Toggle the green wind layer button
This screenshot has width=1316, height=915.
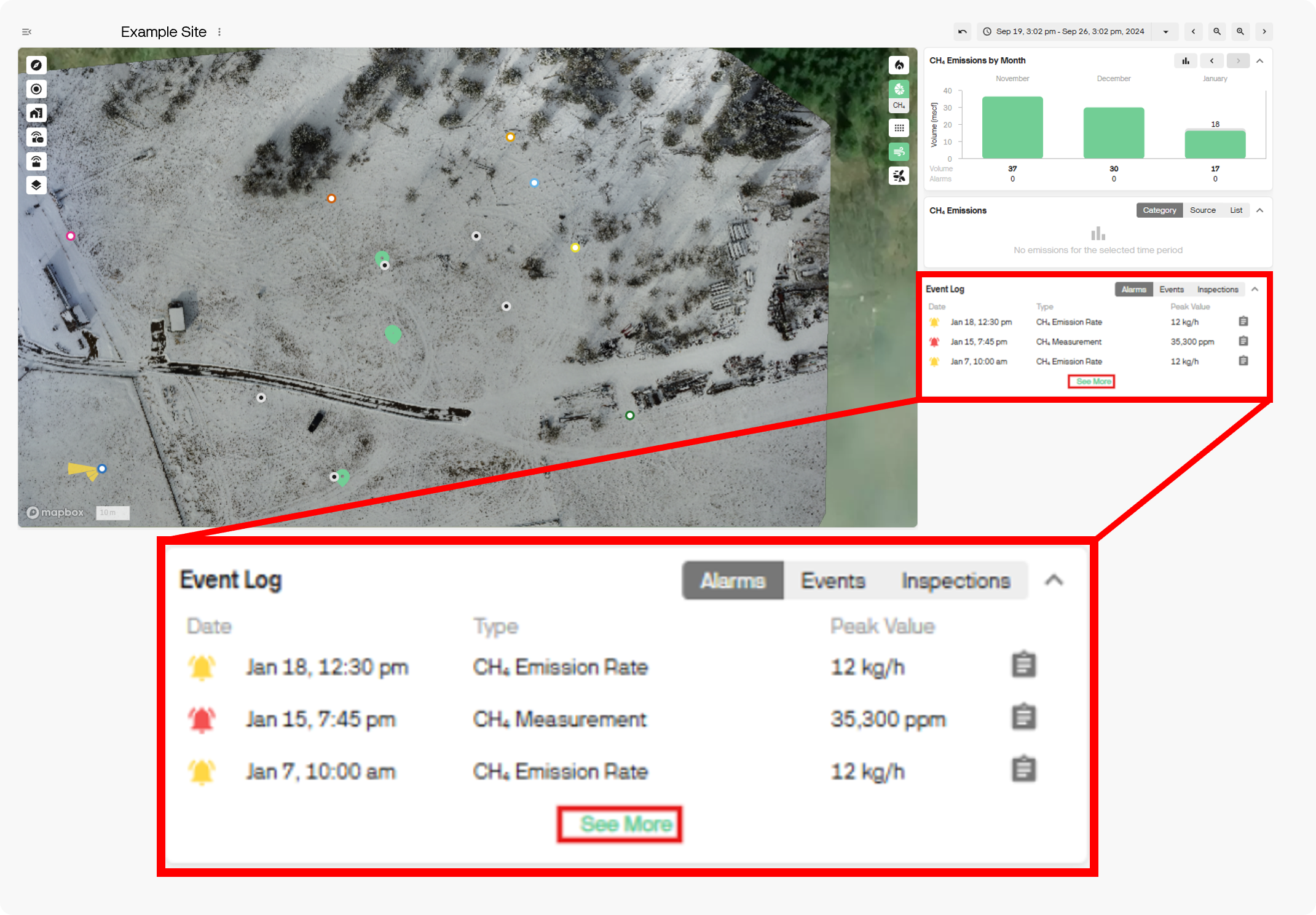pyautogui.click(x=899, y=152)
